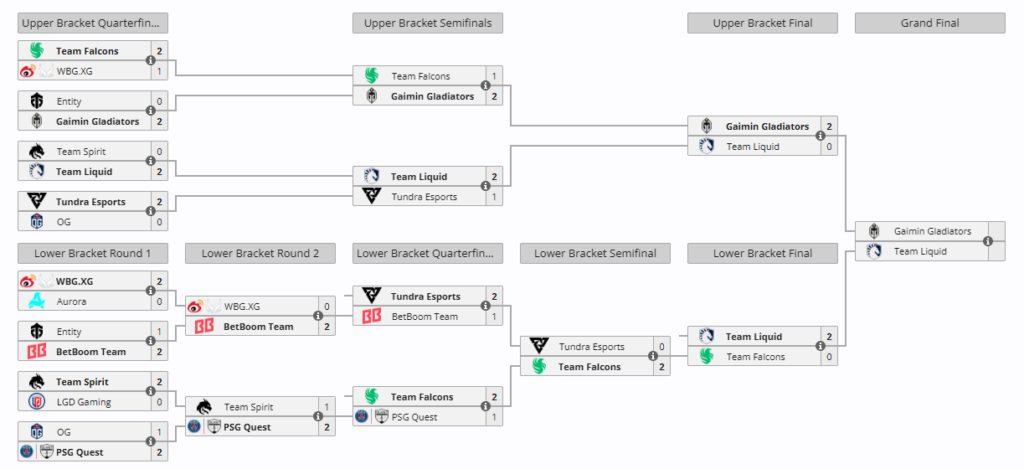Click Tundra Esports logo in Lower Bracket Semifinal

(538, 347)
